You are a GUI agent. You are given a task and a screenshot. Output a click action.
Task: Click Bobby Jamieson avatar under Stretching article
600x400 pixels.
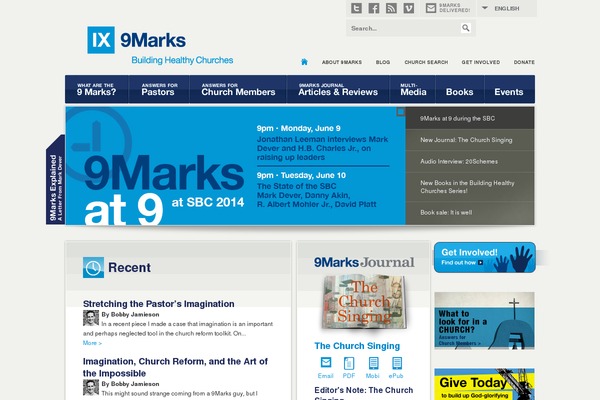(91, 318)
